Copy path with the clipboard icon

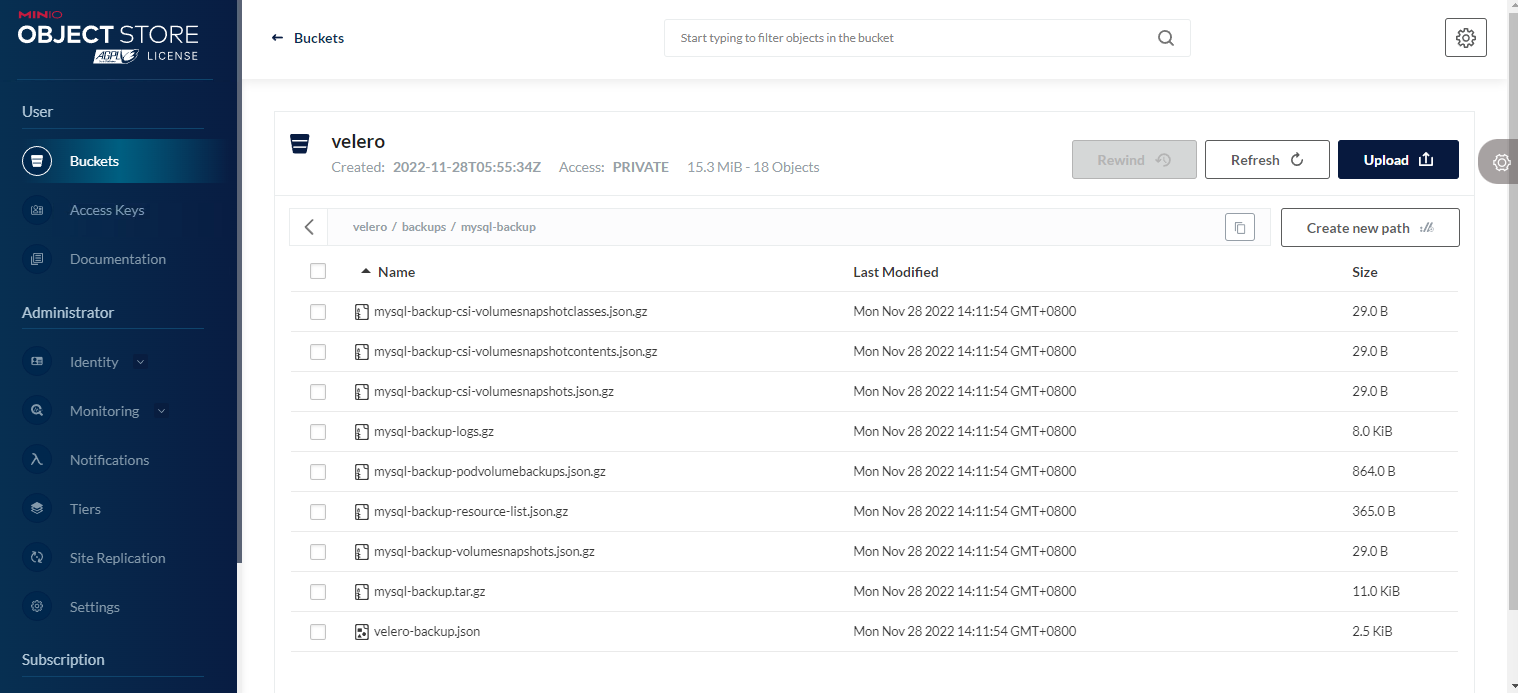pyautogui.click(x=1240, y=227)
